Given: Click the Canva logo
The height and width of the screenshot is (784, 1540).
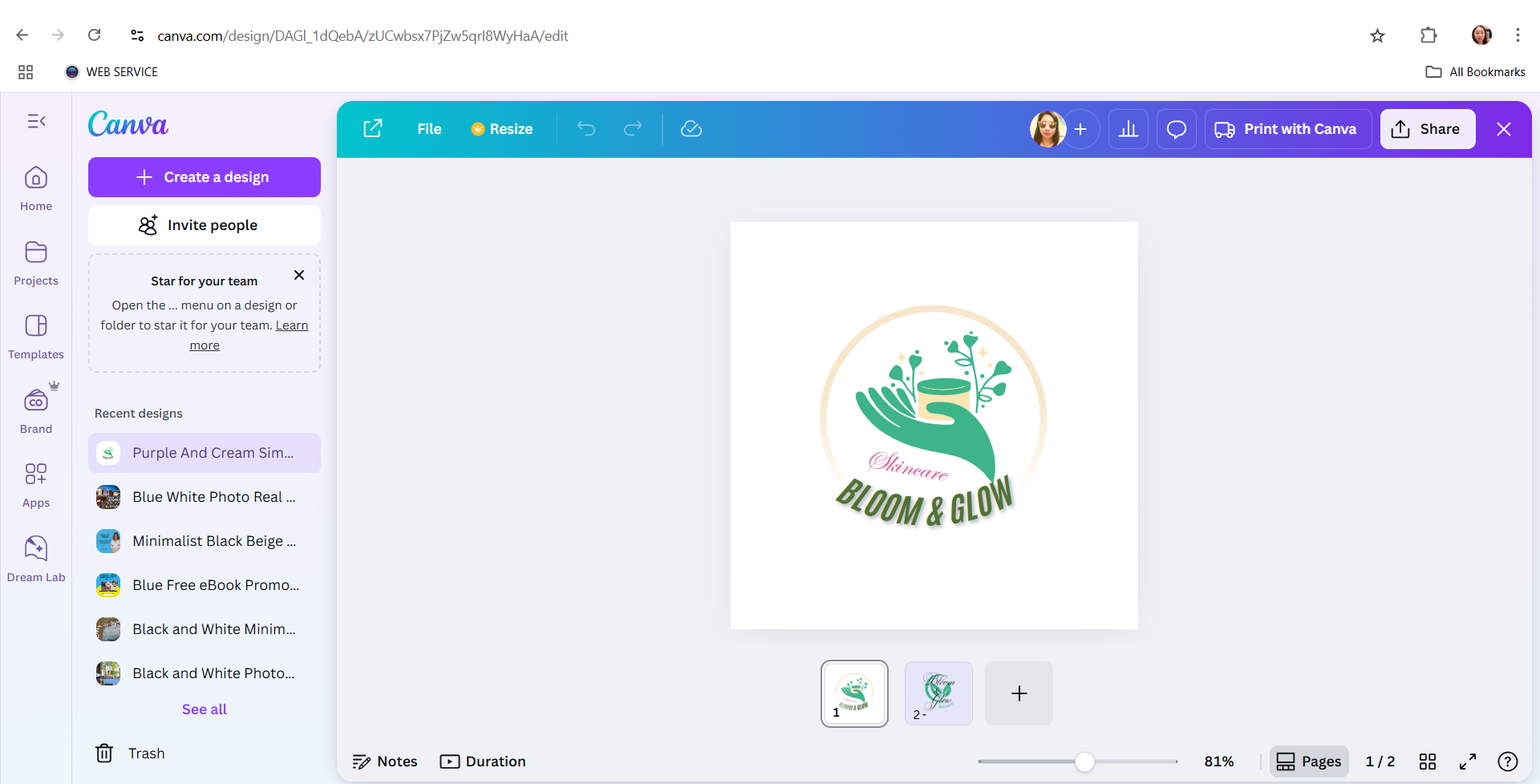Looking at the screenshot, I should [128, 124].
